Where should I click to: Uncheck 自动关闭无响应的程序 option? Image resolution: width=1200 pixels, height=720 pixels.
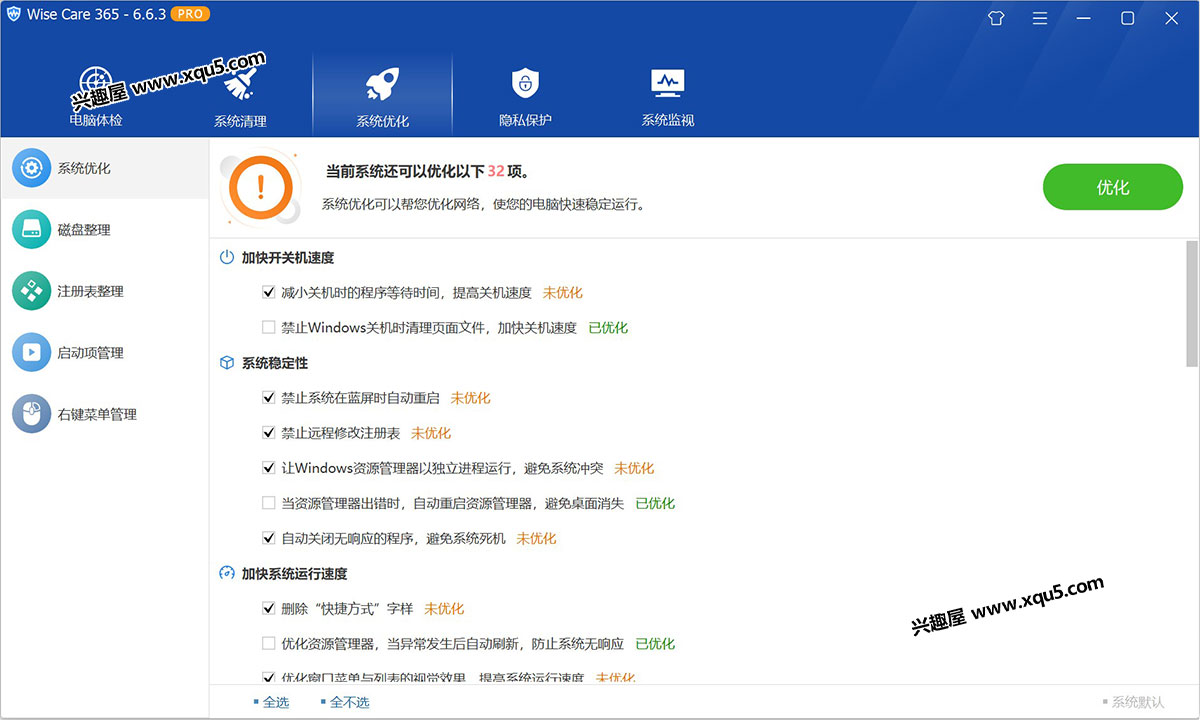(268, 538)
